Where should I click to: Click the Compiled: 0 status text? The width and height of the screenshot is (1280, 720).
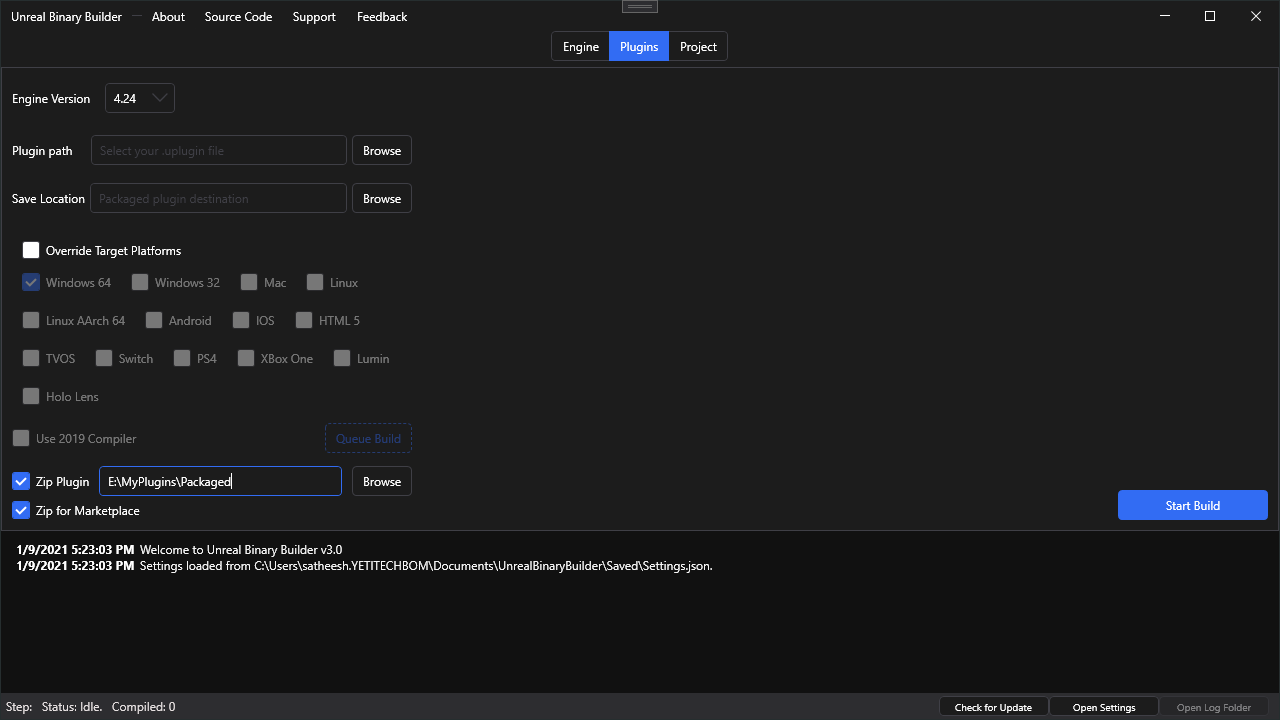tap(143, 707)
